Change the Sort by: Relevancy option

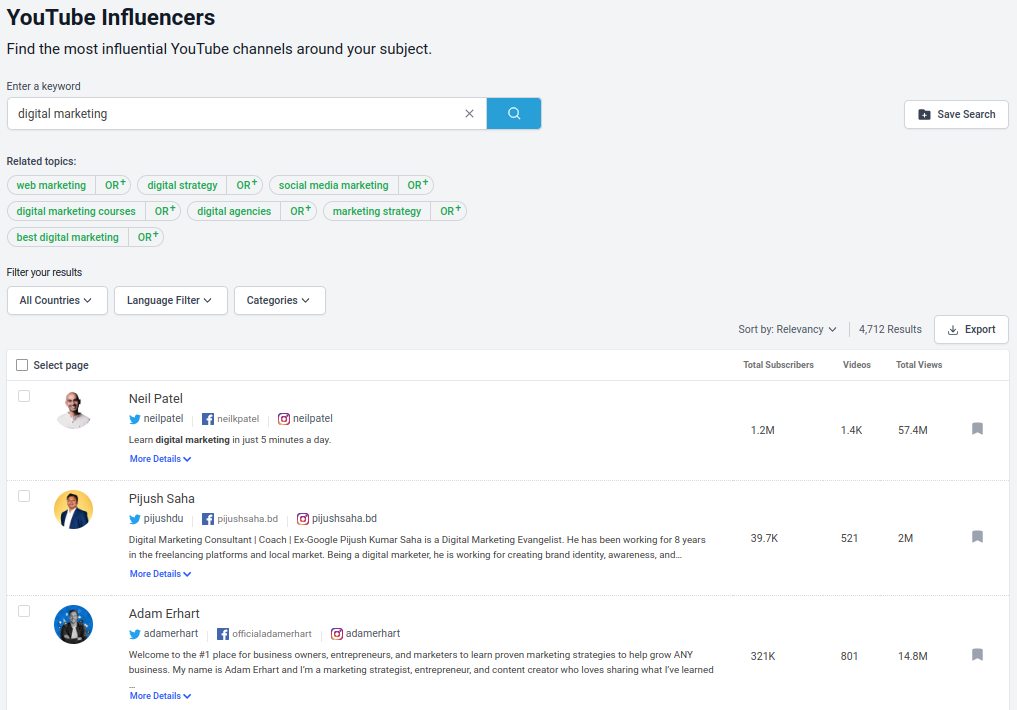pyautogui.click(x=787, y=329)
